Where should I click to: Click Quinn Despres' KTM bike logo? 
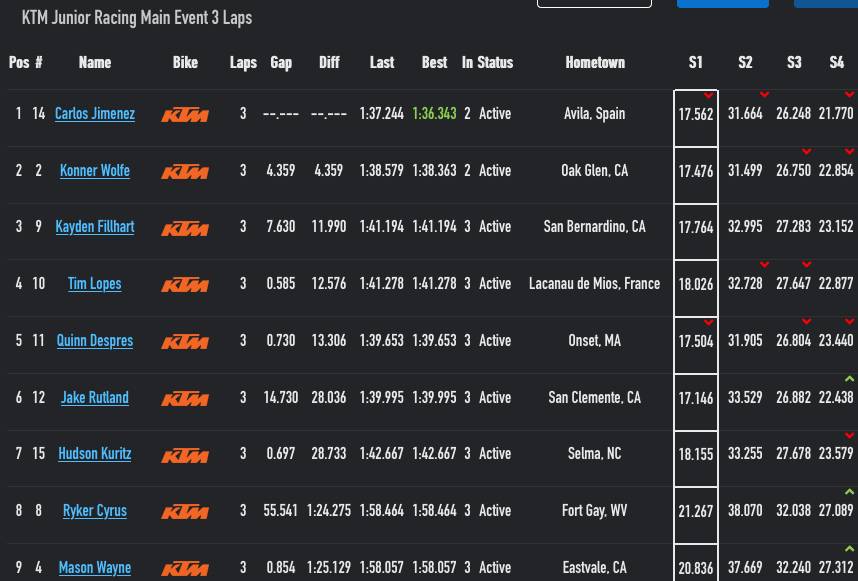[185, 342]
